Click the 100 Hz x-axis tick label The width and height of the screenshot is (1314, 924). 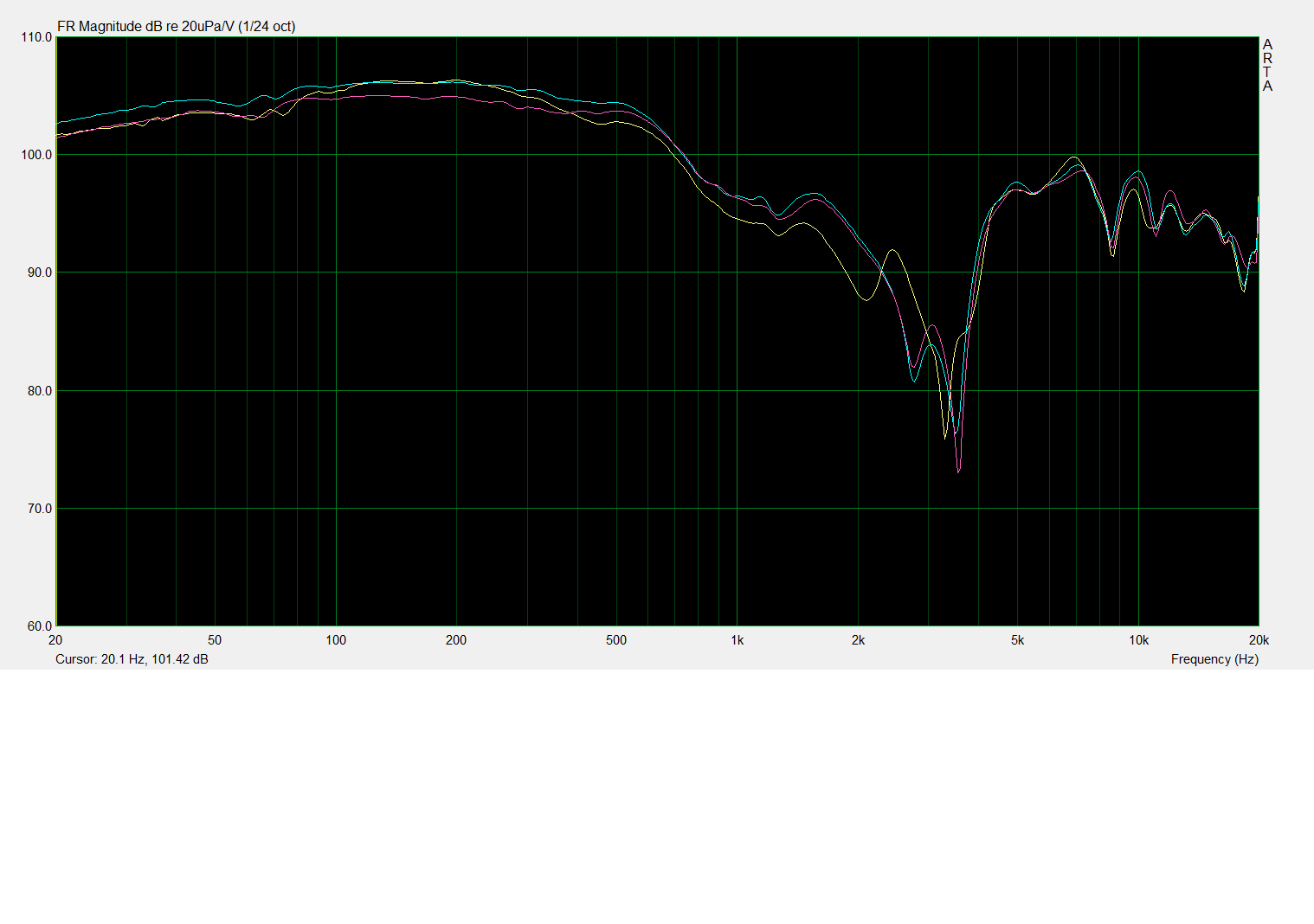pos(336,640)
